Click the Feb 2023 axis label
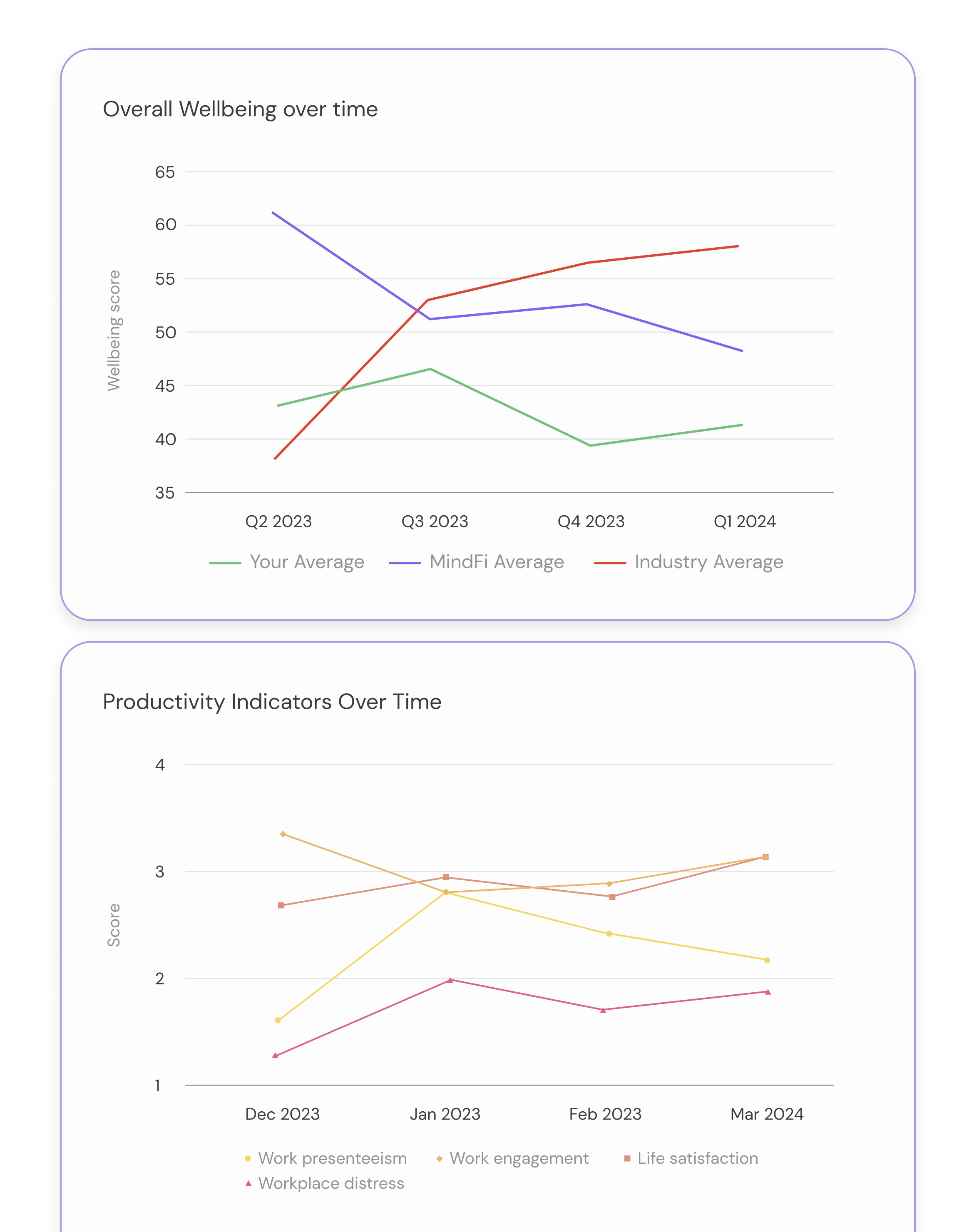This screenshot has width=974, height=1232. 605,1114
